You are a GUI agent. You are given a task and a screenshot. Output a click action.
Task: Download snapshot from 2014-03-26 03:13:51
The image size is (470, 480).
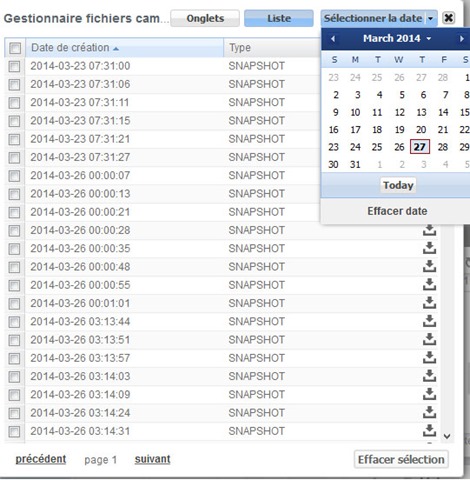pos(429,340)
